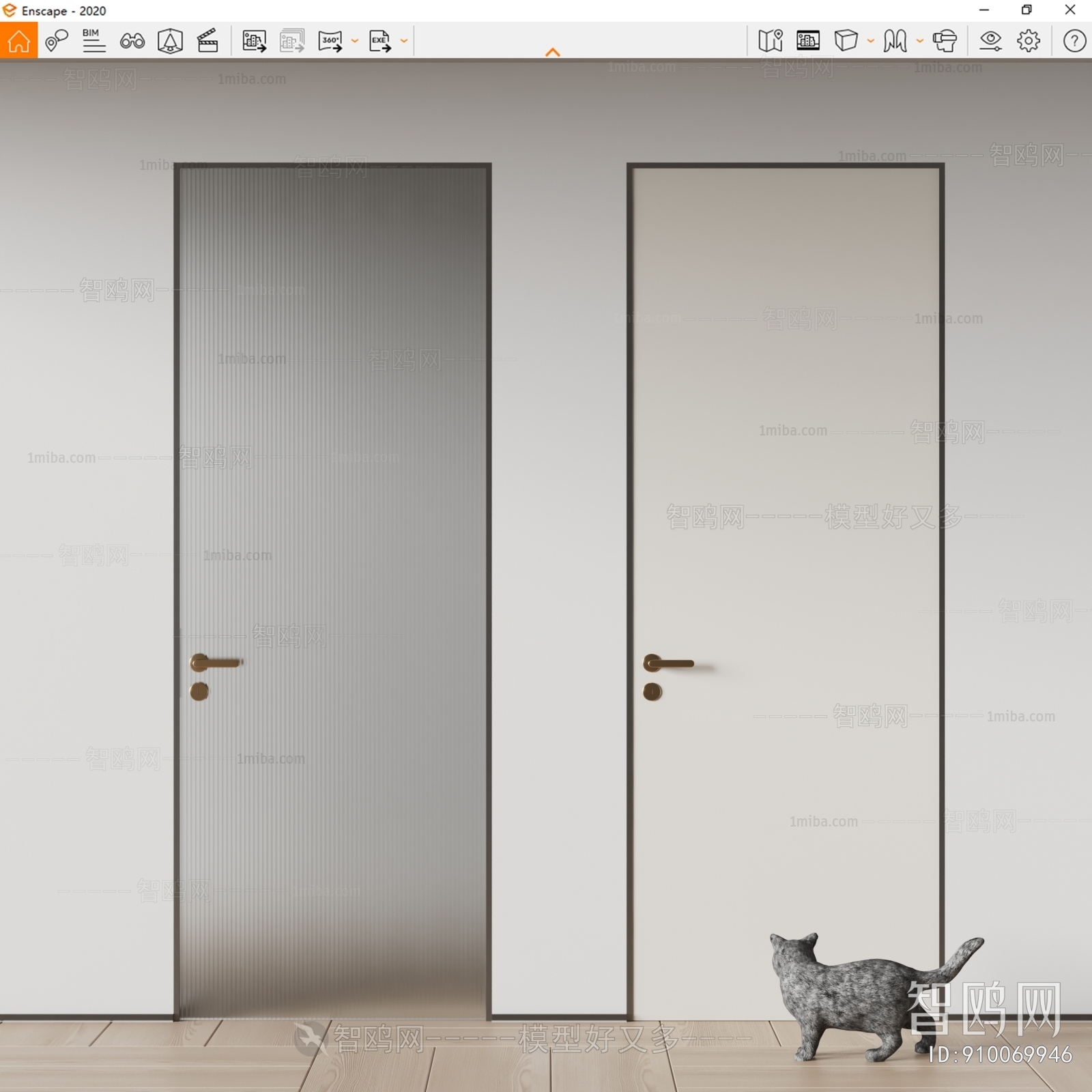The width and height of the screenshot is (1092, 1092).
Task: Open the mini map icon
Action: point(771,41)
